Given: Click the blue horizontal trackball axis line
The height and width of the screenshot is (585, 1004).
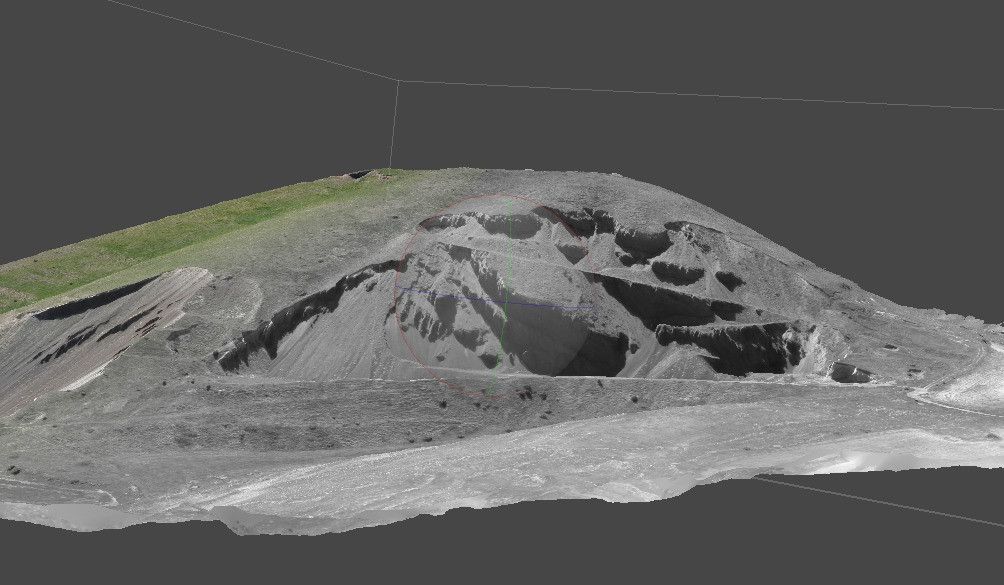Looking at the screenshot, I should coord(450,294).
